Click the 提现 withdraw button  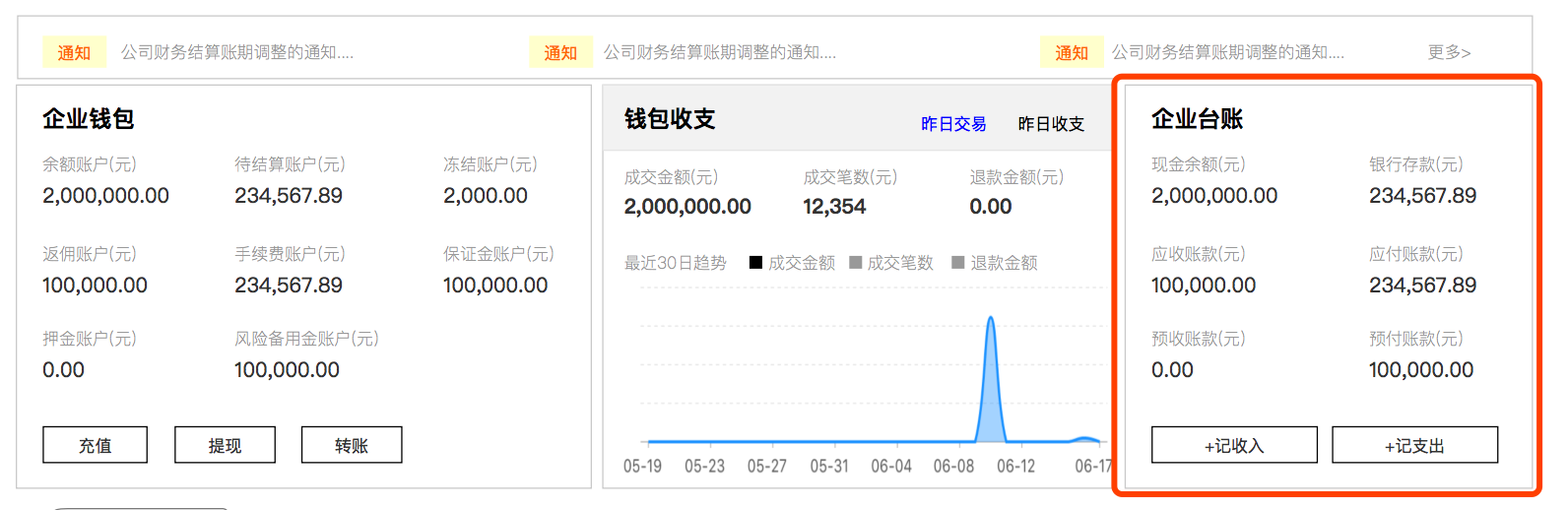[x=225, y=445]
